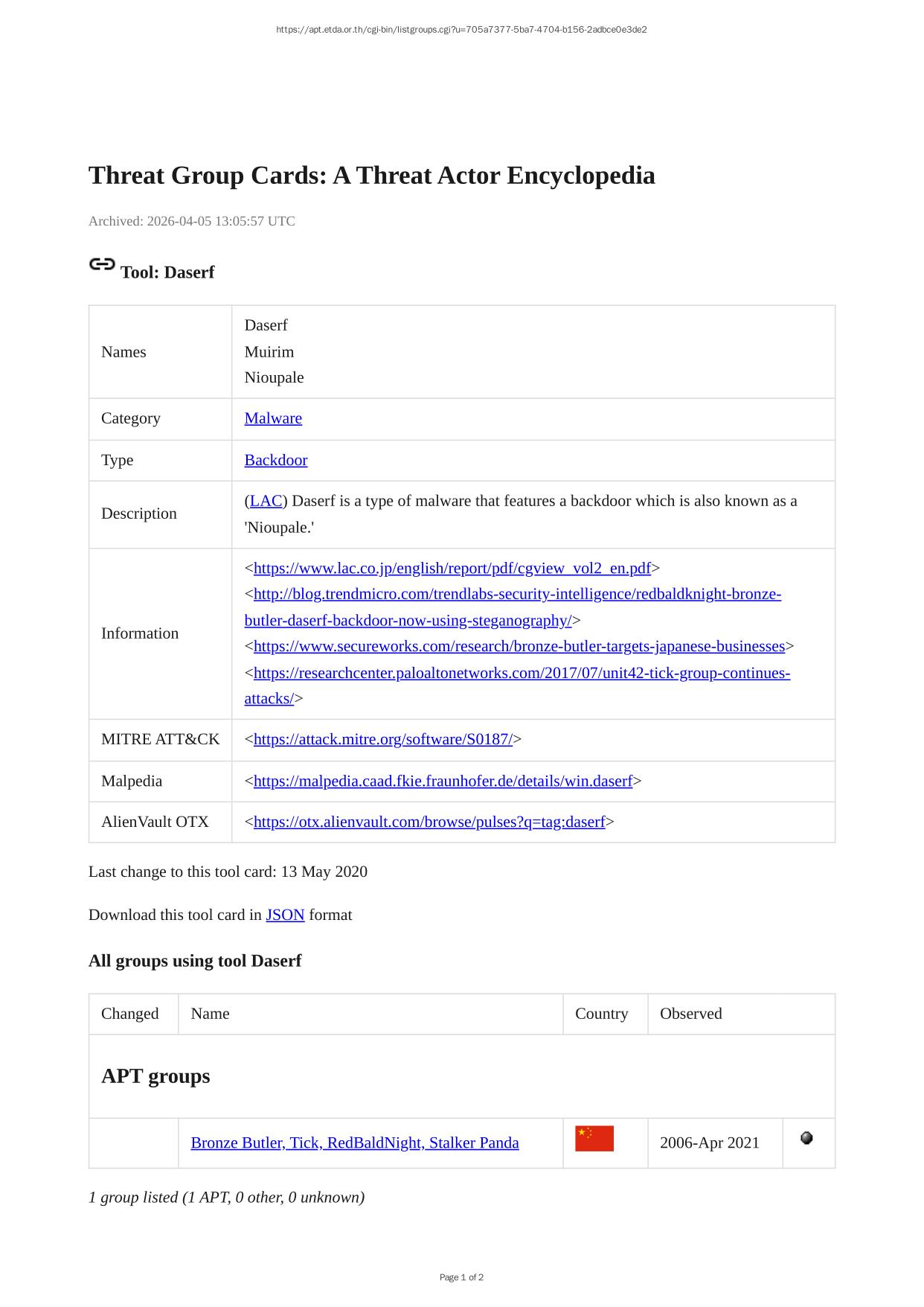Open the Malware category link
Viewport: 924px width, 1307px height.
click(x=273, y=418)
